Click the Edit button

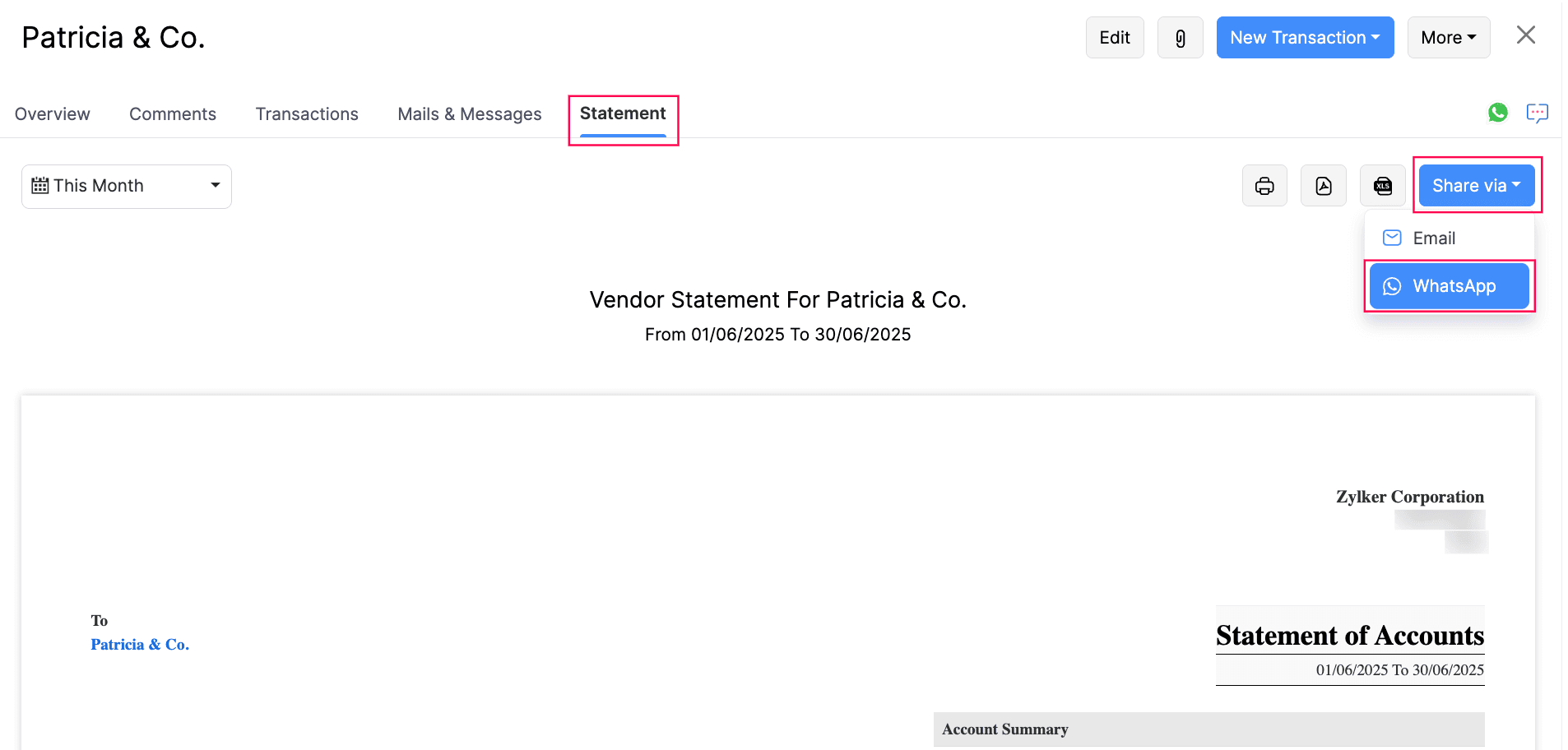(x=1114, y=37)
